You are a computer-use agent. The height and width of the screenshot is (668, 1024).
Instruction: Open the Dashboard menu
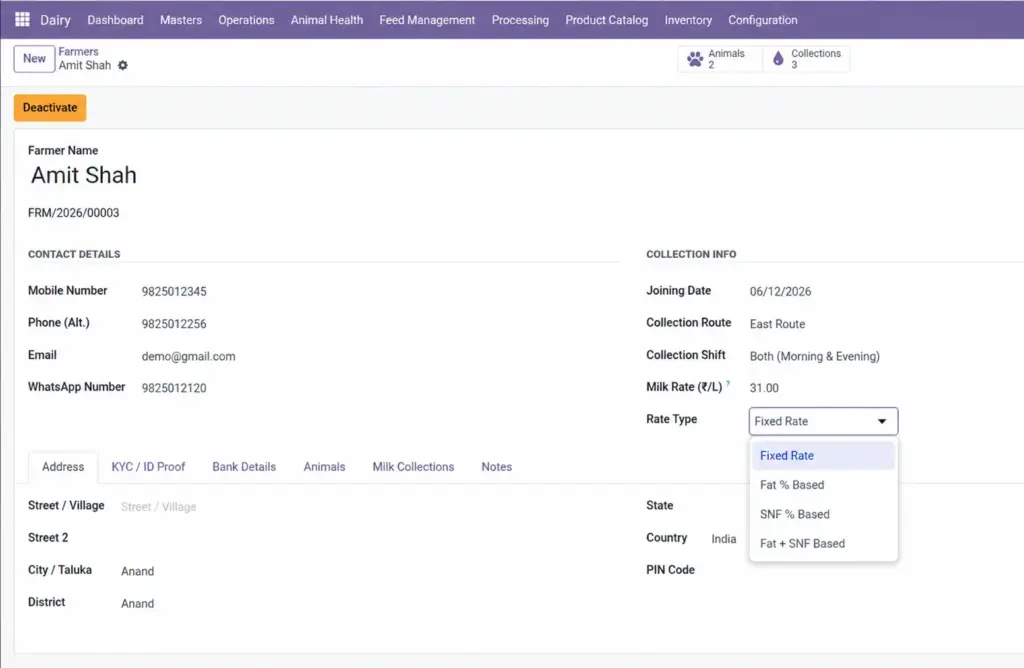116,20
